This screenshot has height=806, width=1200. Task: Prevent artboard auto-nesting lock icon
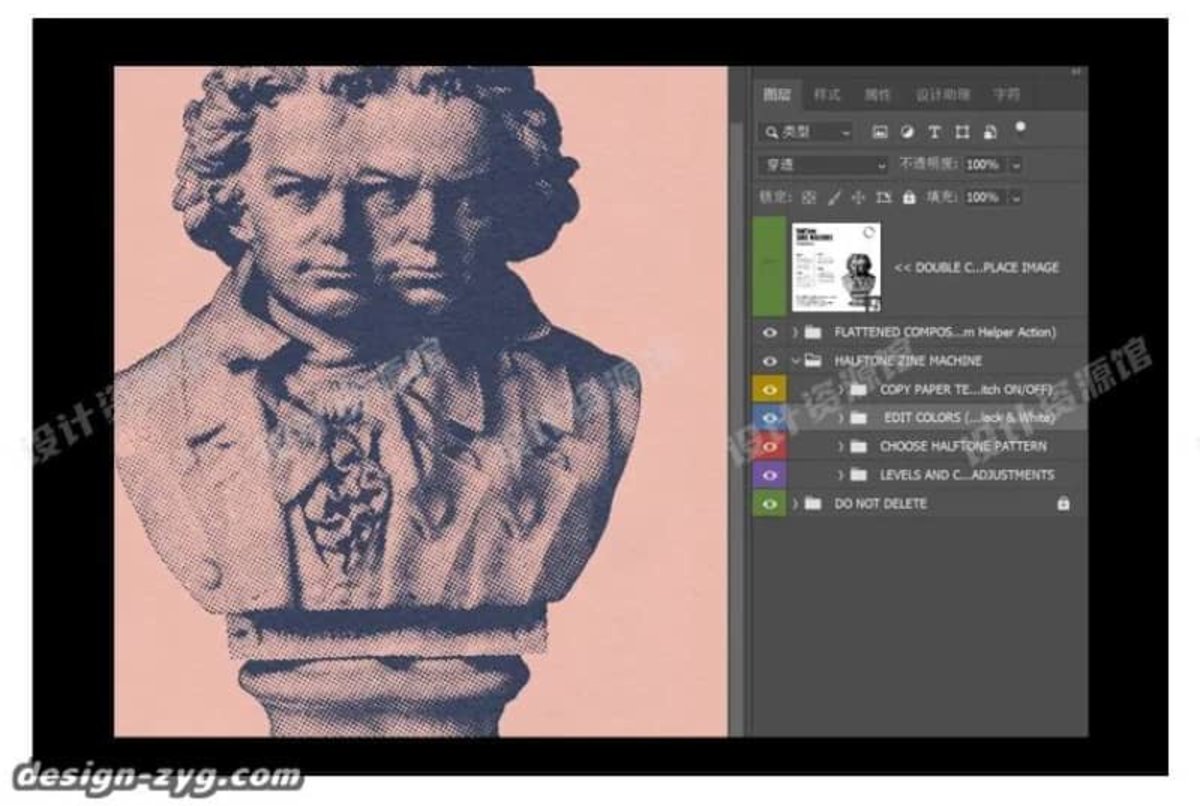(884, 197)
